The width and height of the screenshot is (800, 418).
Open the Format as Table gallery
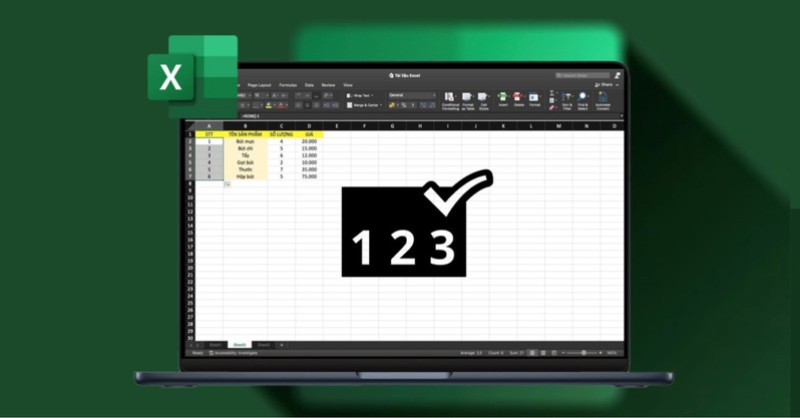[467, 101]
